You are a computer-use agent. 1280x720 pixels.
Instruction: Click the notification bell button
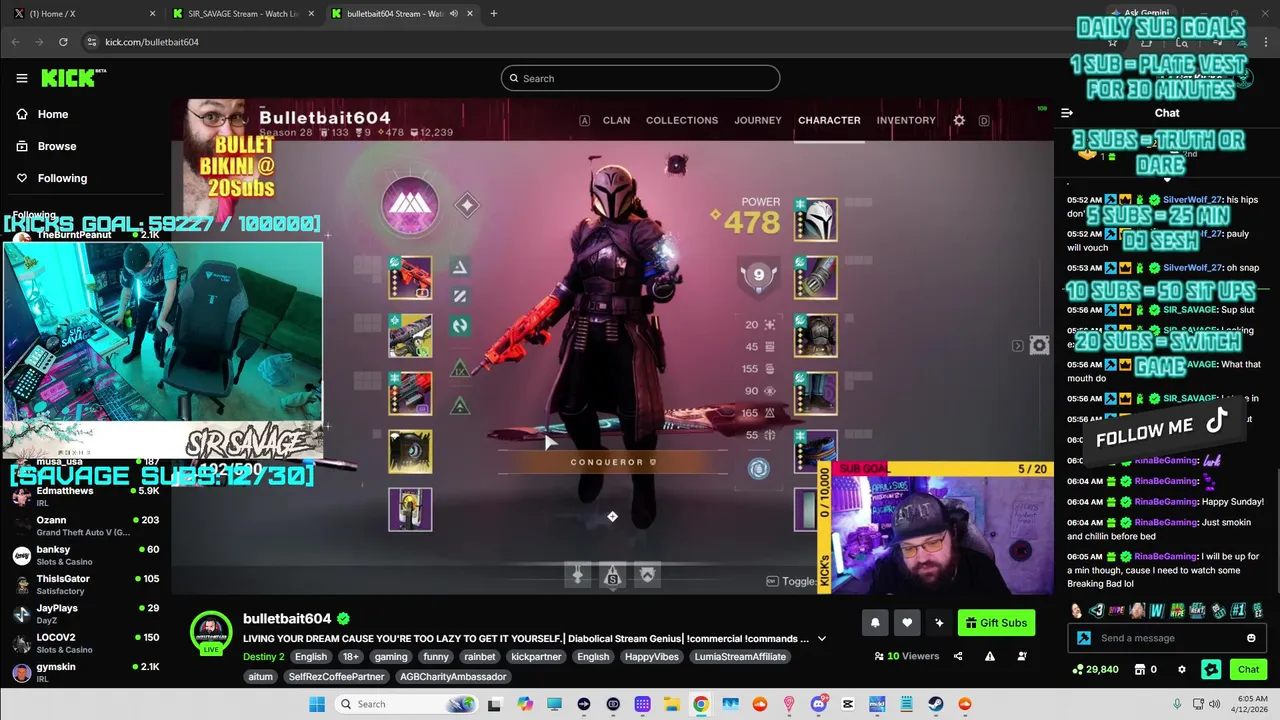tap(875, 623)
